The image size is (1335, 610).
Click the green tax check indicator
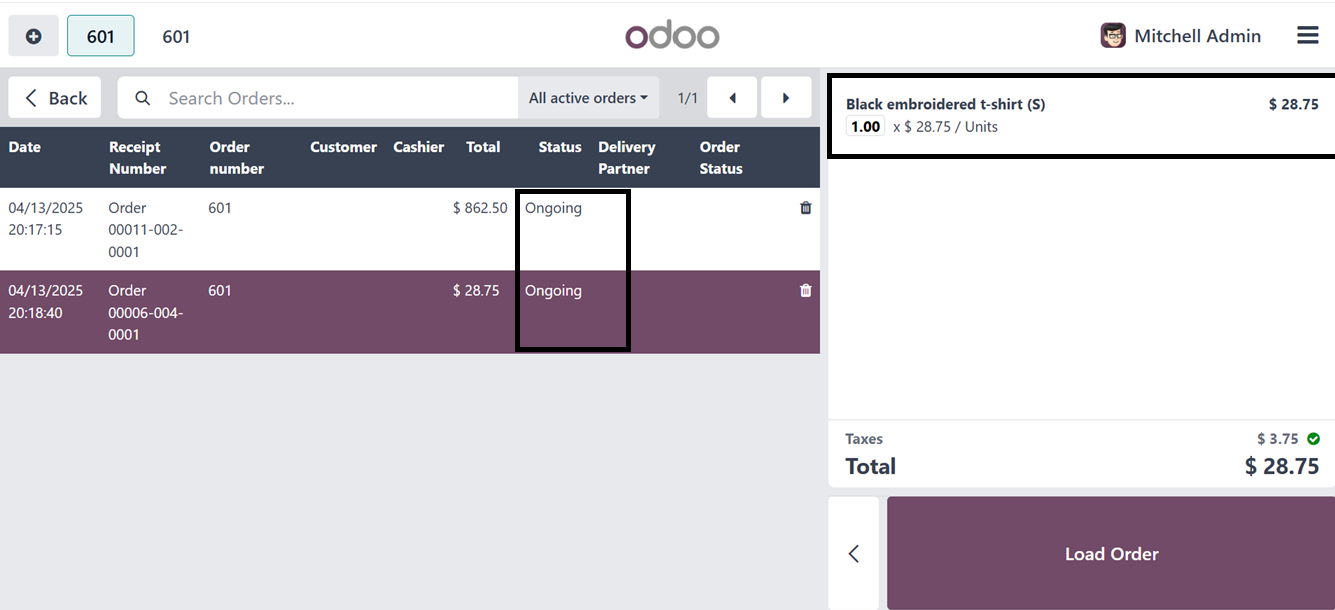click(x=1313, y=439)
